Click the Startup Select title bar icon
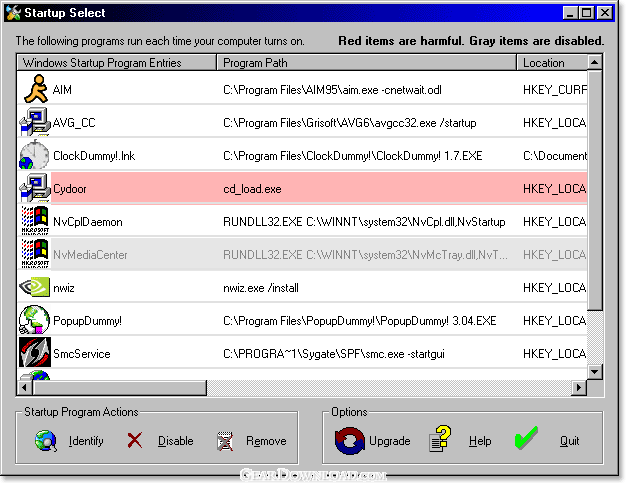626x483 pixels. coord(13,13)
